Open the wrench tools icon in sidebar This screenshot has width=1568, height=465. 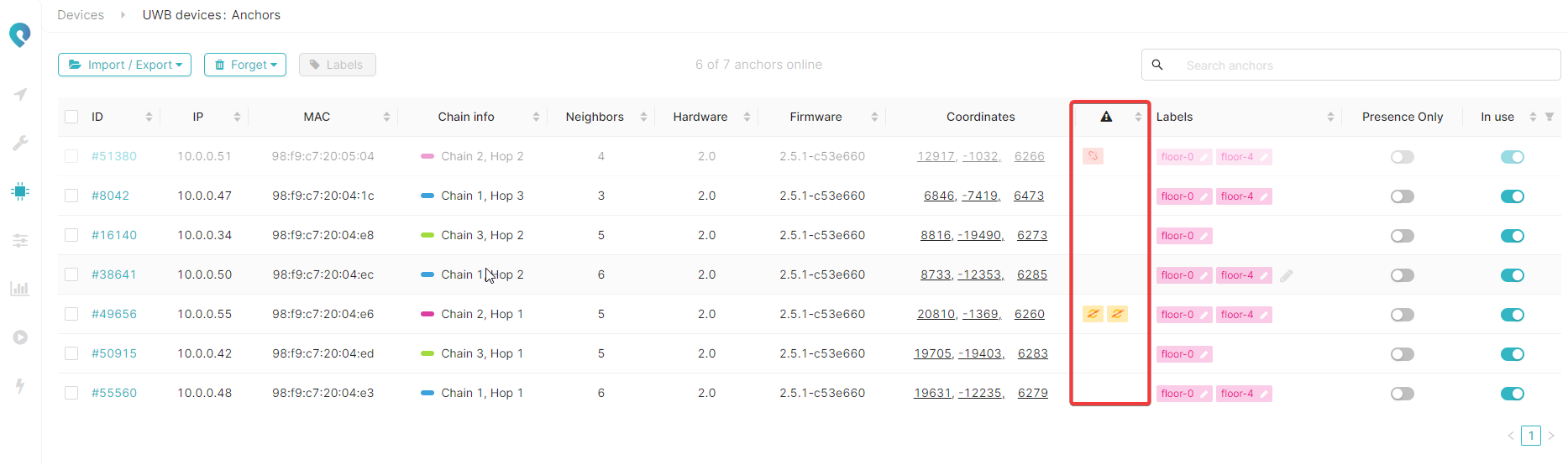20,143
